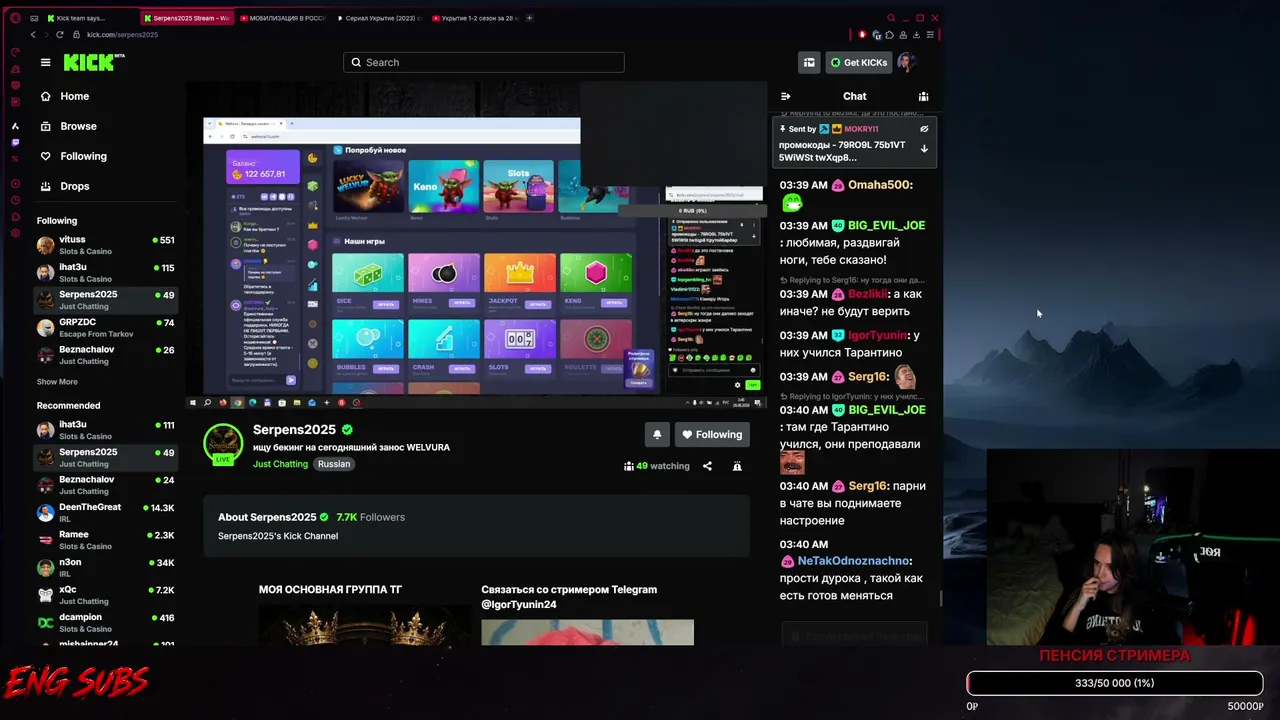Go forward using browser forward arrow

tap(46, 35)
